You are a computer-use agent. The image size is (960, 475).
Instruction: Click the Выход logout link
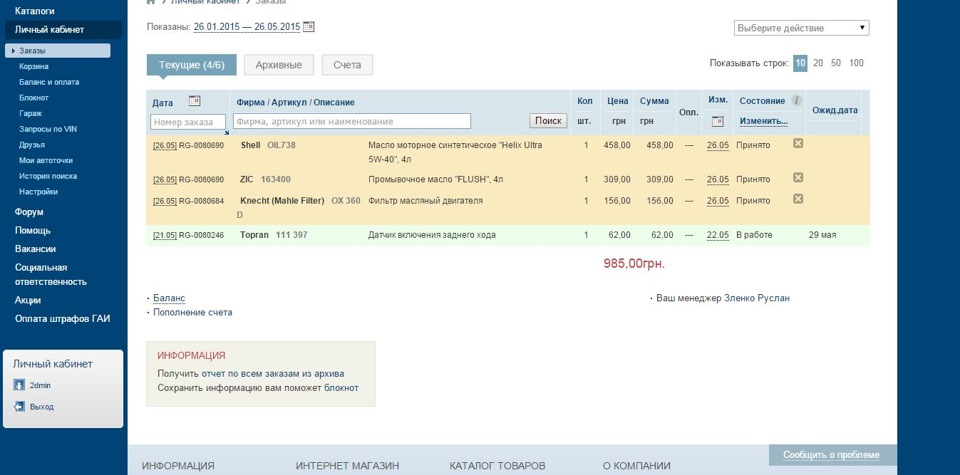coord(42,406)
